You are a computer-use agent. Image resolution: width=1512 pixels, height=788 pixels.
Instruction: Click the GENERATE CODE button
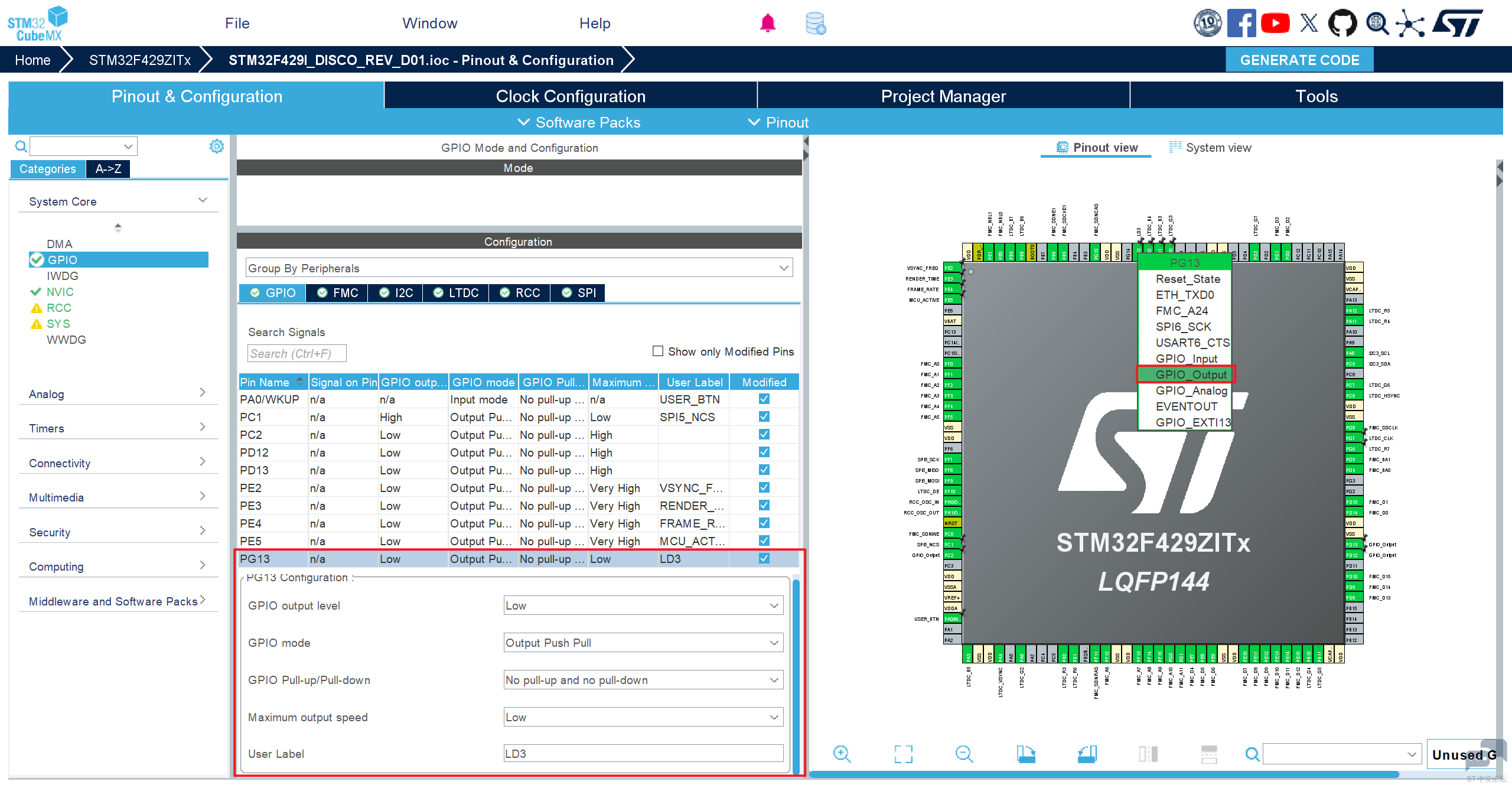(x=1299, y=60)
